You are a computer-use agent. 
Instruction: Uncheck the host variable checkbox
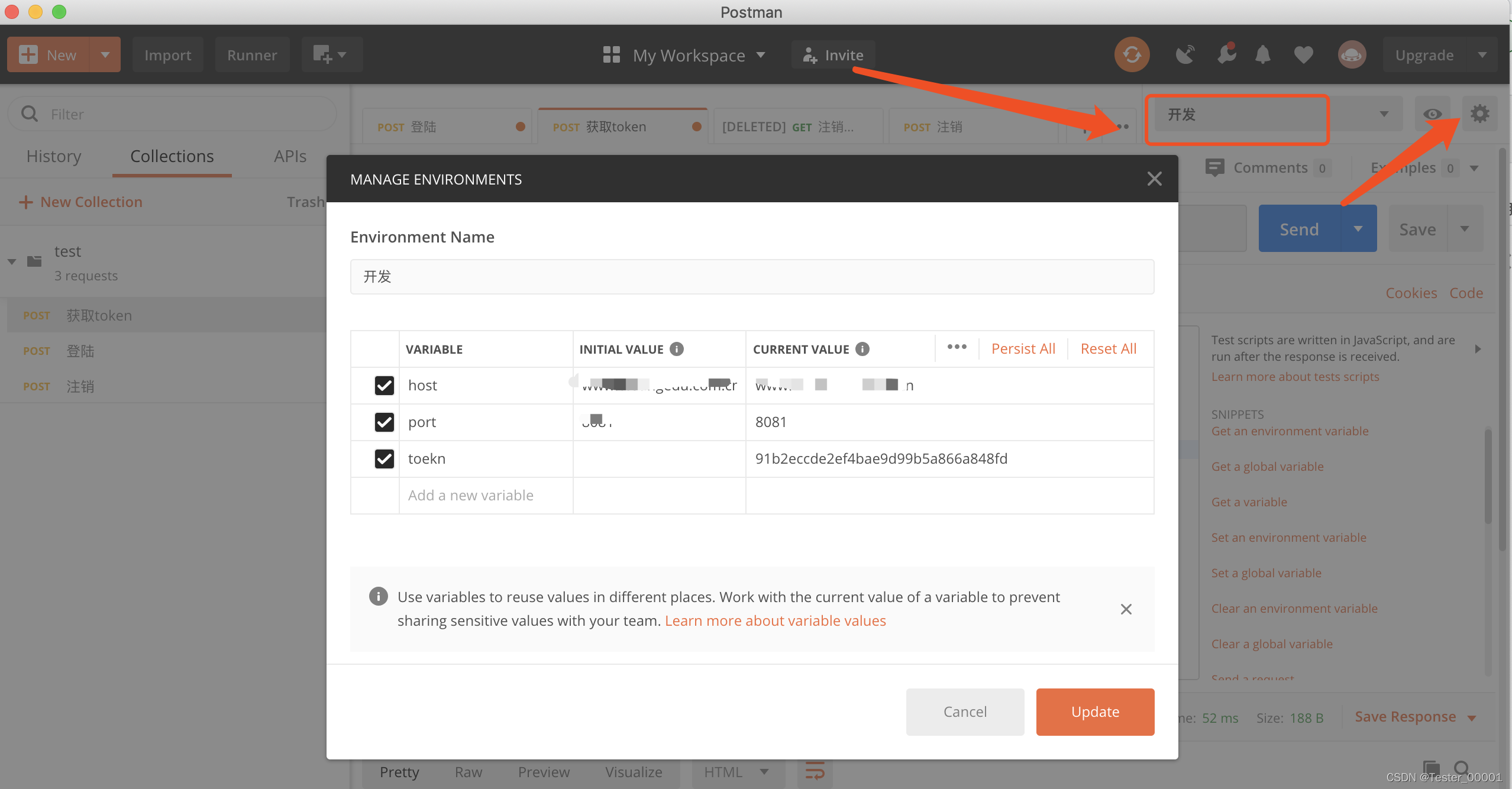tap(384, 386)
